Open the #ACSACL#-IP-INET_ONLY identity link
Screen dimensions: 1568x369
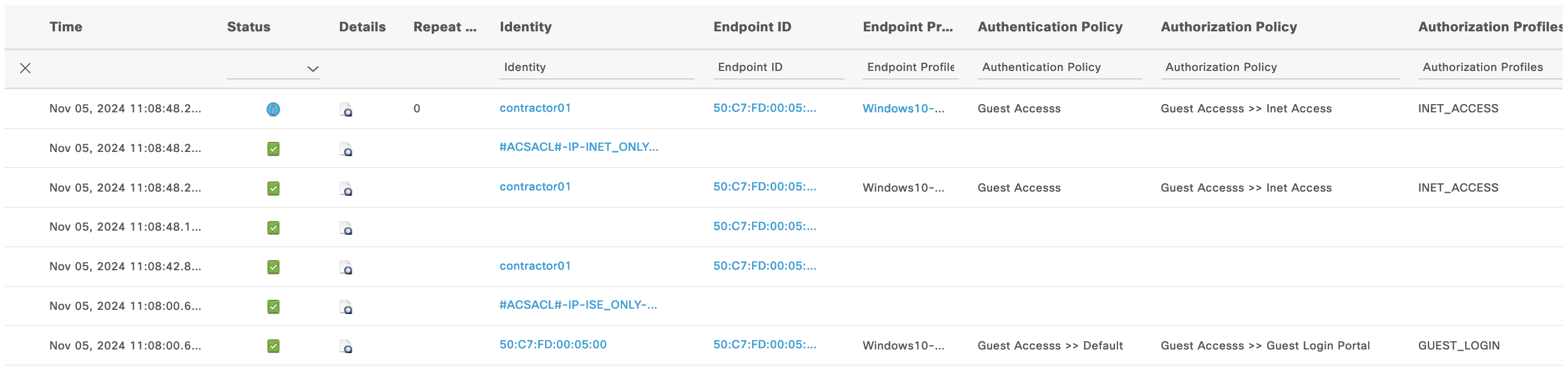(x=578, y=147)
